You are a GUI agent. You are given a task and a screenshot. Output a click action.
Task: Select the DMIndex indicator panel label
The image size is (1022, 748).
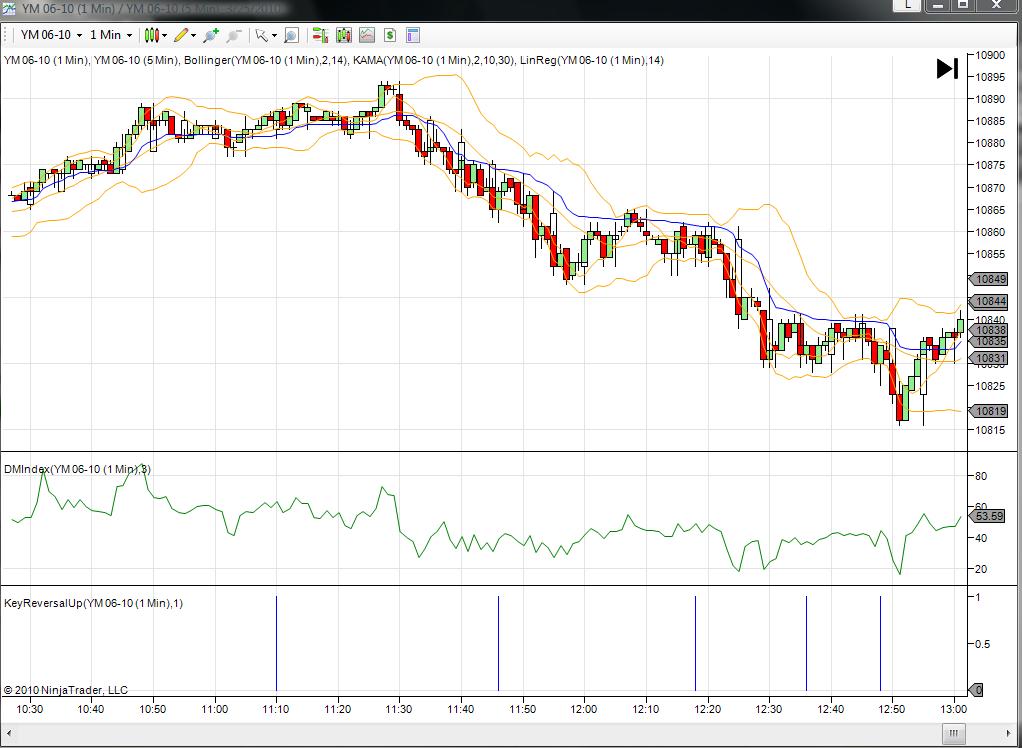(77, 469)
